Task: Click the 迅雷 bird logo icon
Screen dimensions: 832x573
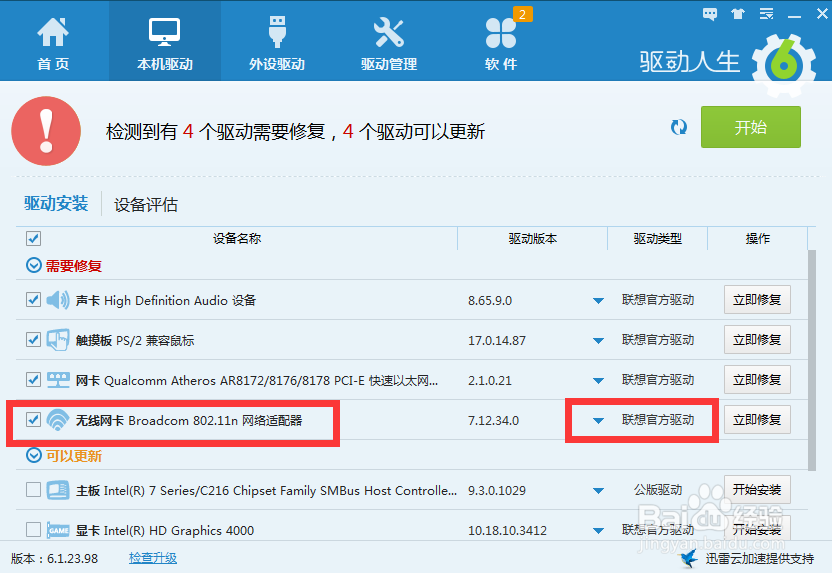Action: point(689,558)
